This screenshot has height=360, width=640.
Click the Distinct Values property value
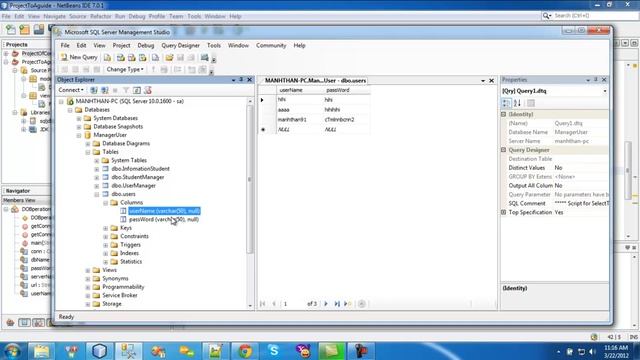pos(581,168)
